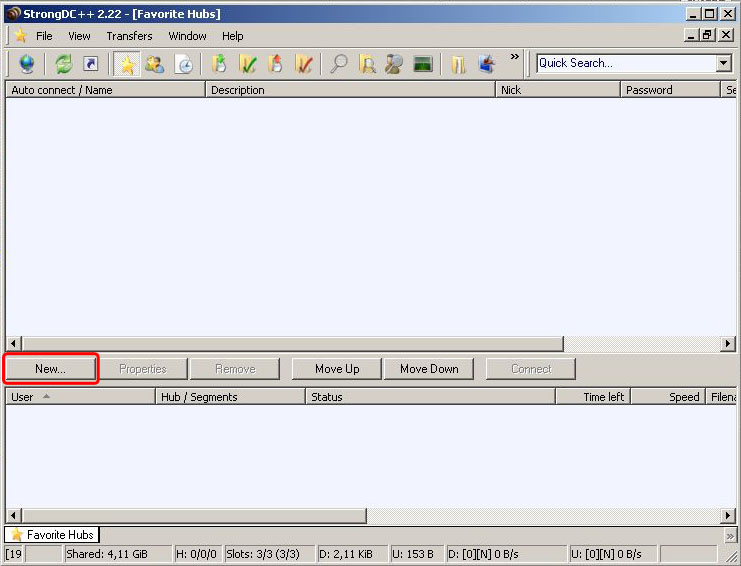The height and width of the screenshot is (566, 741).
Task: Click the Hub / Segments column header
Action: tap(230, 397)
